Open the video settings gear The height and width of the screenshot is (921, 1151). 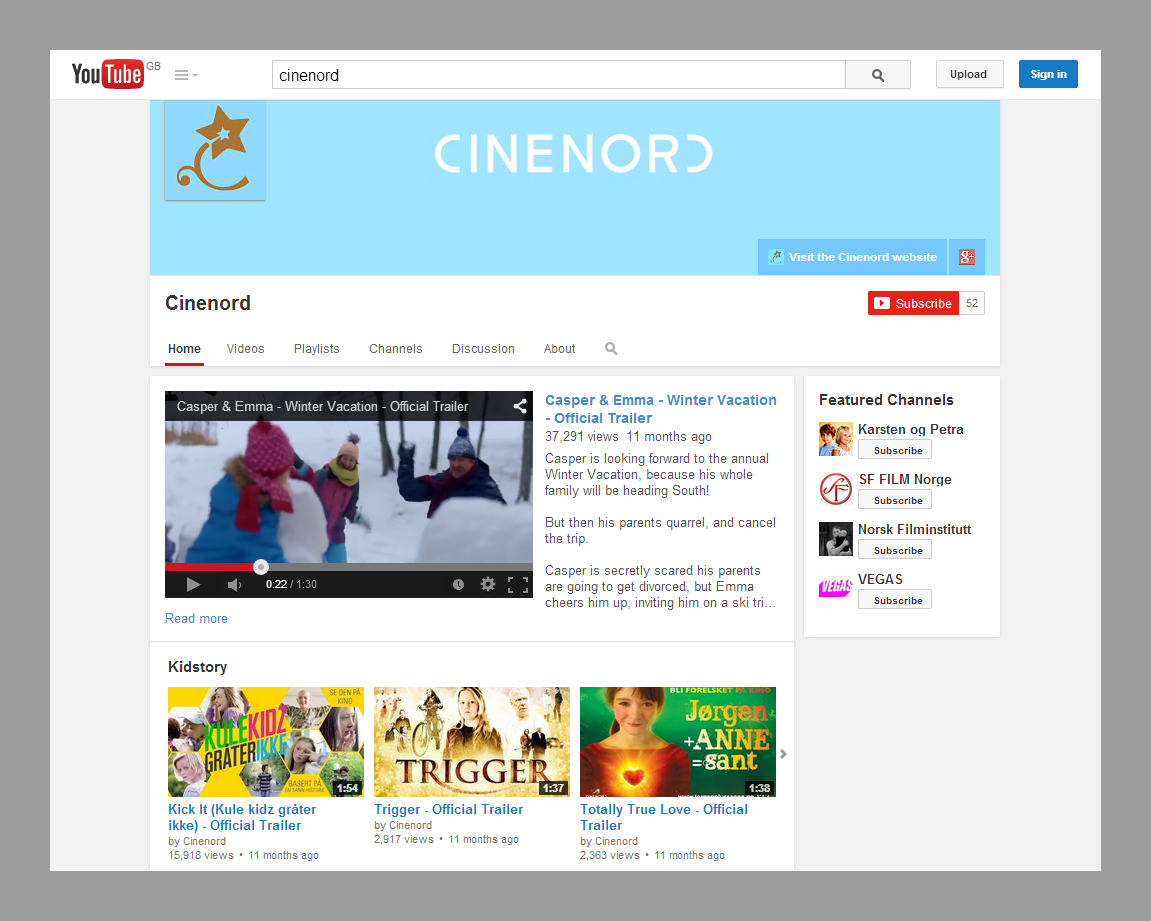pos(488,584)
